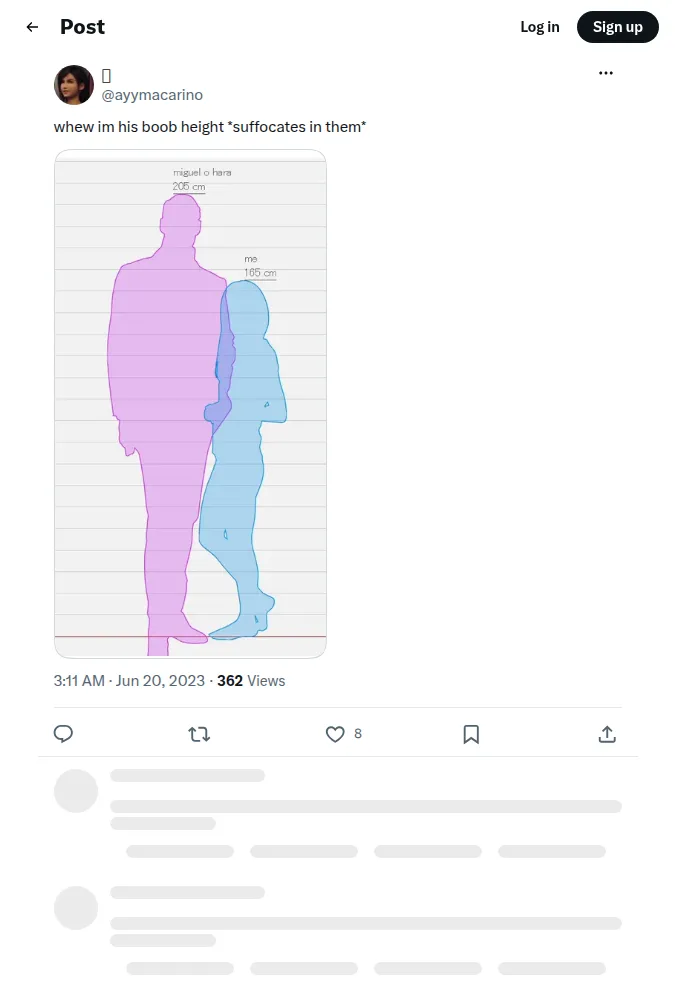
Task: Open the @ayymacarino profile handle
Action: click(152, 95)
